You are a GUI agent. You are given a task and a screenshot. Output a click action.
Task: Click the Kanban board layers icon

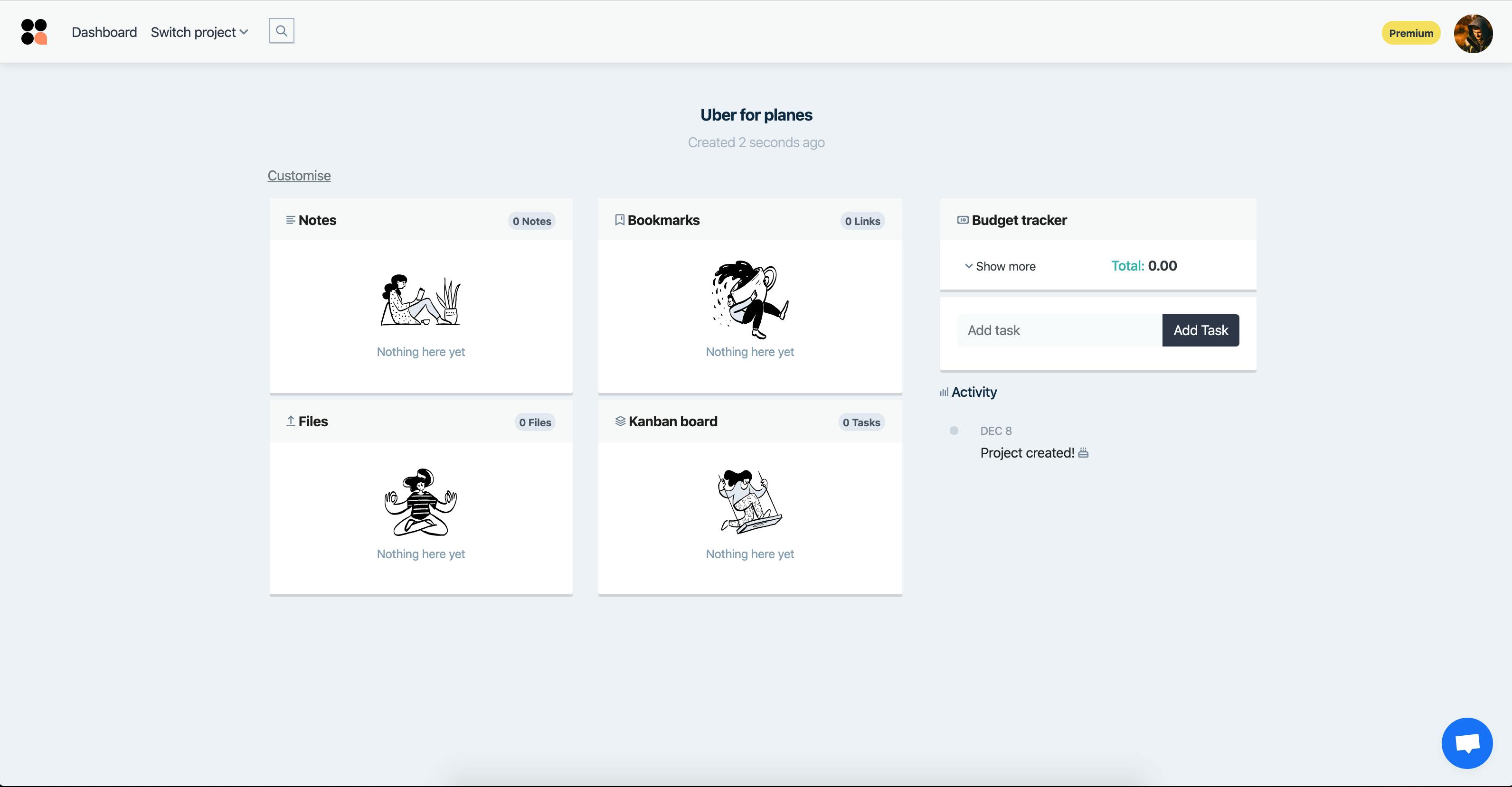tap(620, 421)
